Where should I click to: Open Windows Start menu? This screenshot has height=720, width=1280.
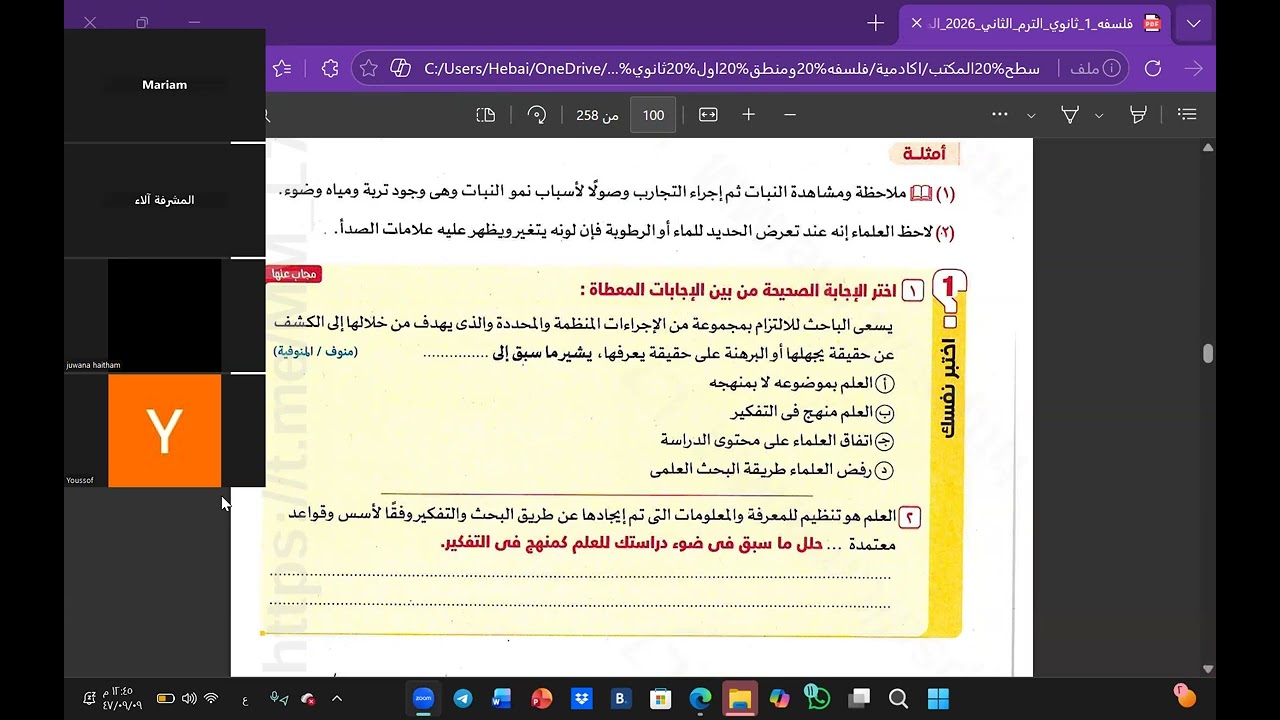click(x=938, y=698)
